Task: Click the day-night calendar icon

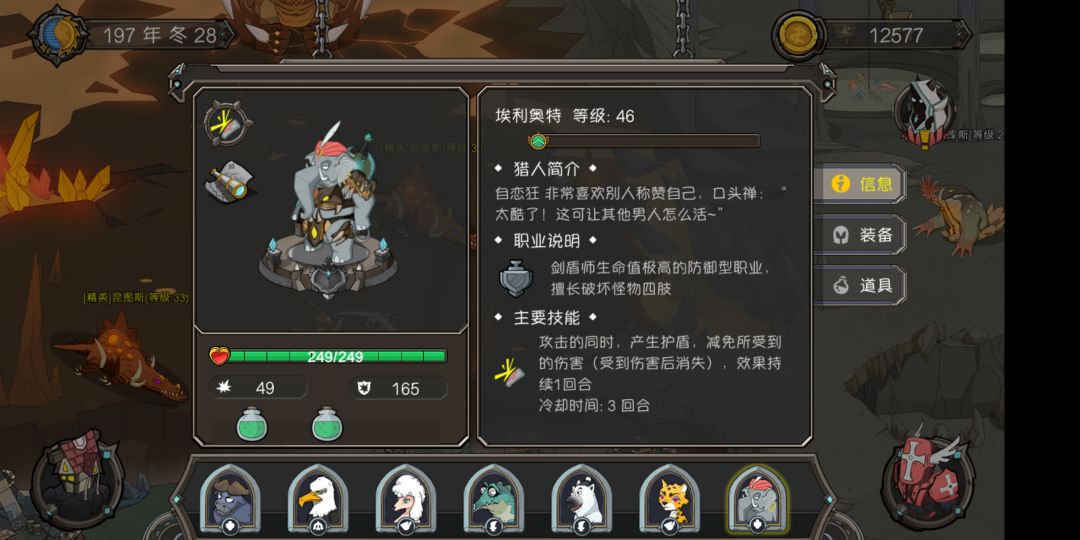Action: coord(58,35)
